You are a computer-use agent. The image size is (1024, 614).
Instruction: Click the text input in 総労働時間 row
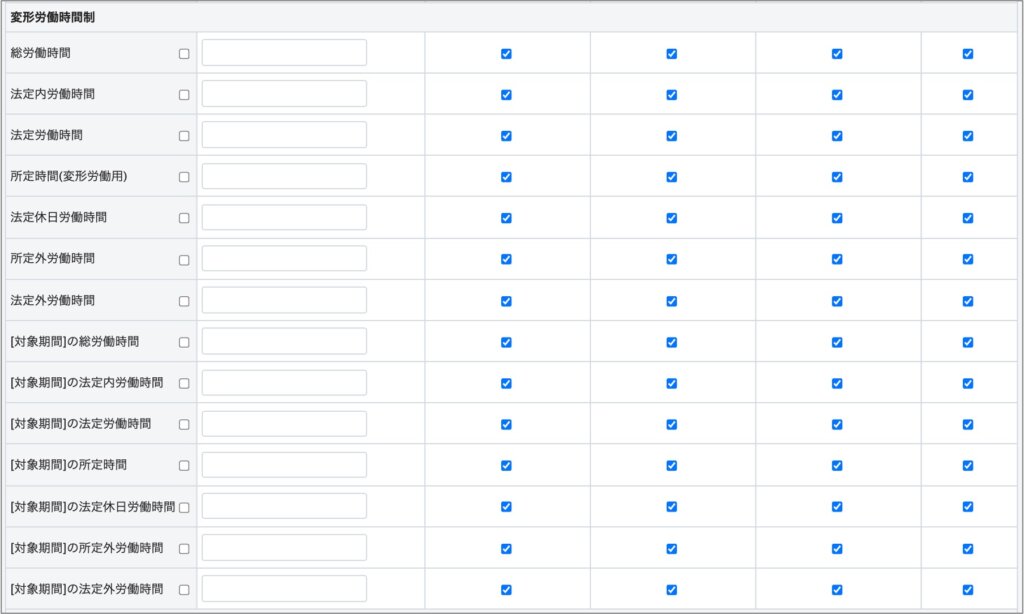tap(284, 53)
